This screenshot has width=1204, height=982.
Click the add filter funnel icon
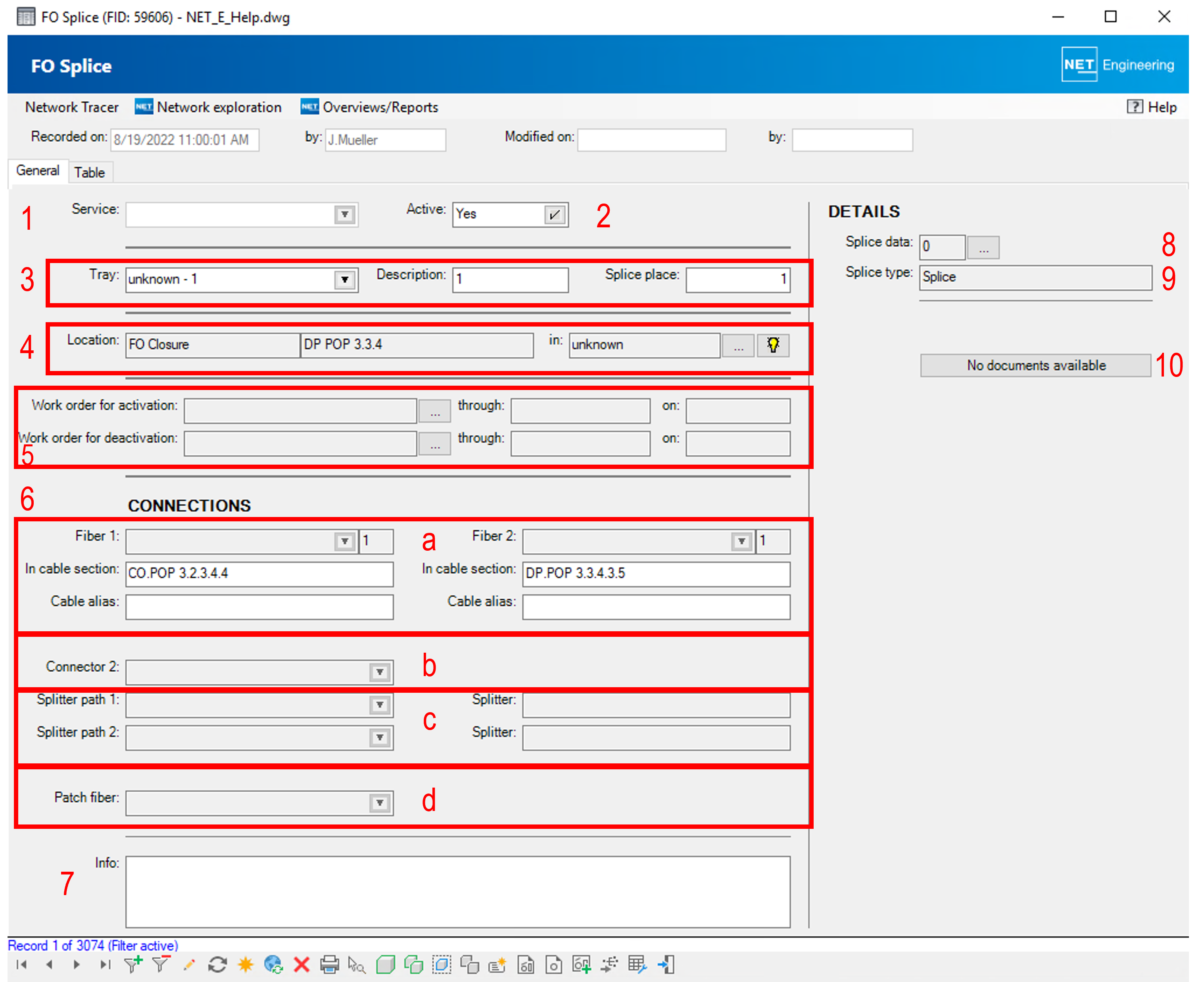133,965
